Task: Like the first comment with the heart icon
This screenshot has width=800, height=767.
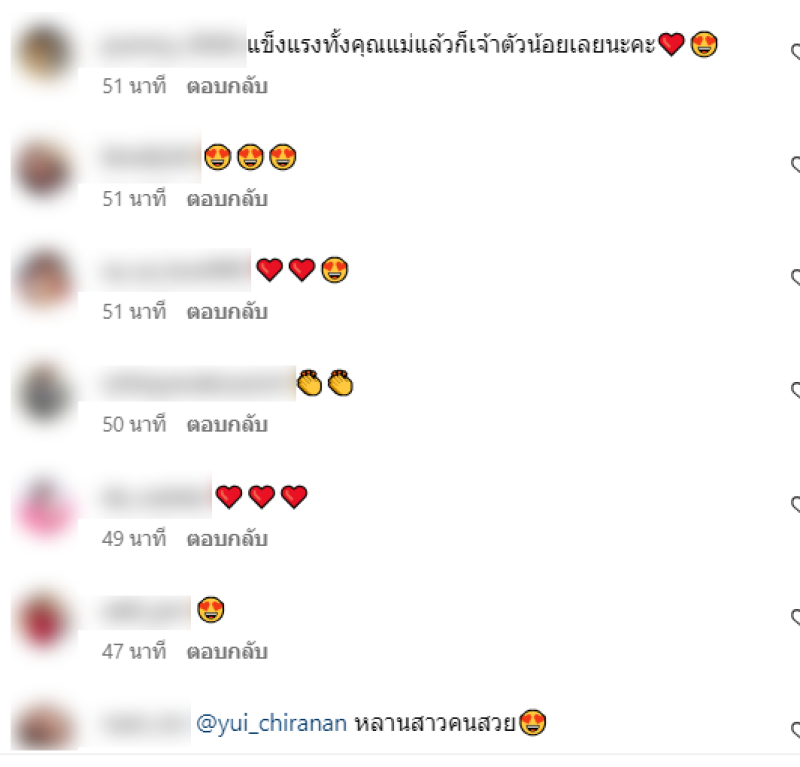Action: point(795,51)
